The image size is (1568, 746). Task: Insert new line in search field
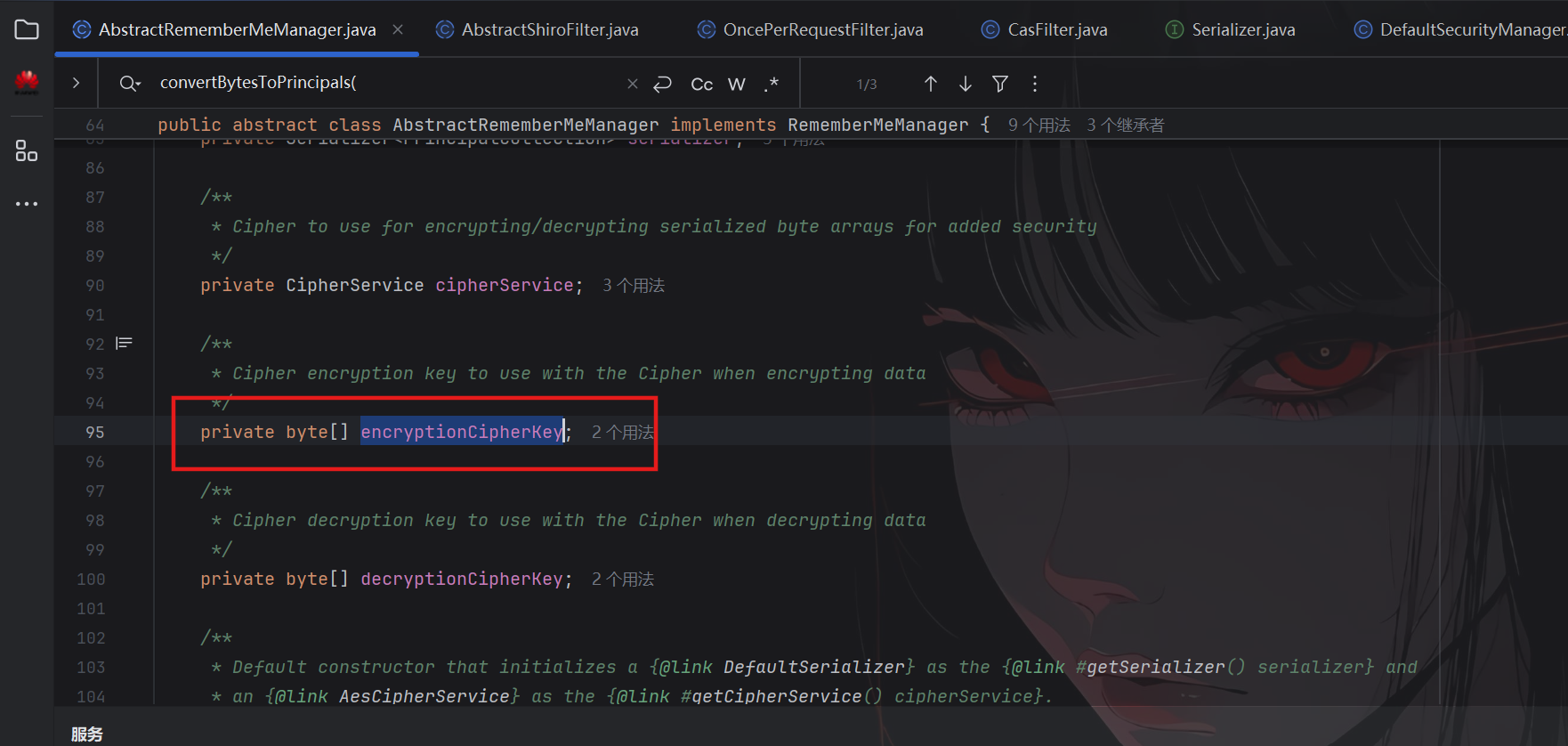tap(662, 84)
